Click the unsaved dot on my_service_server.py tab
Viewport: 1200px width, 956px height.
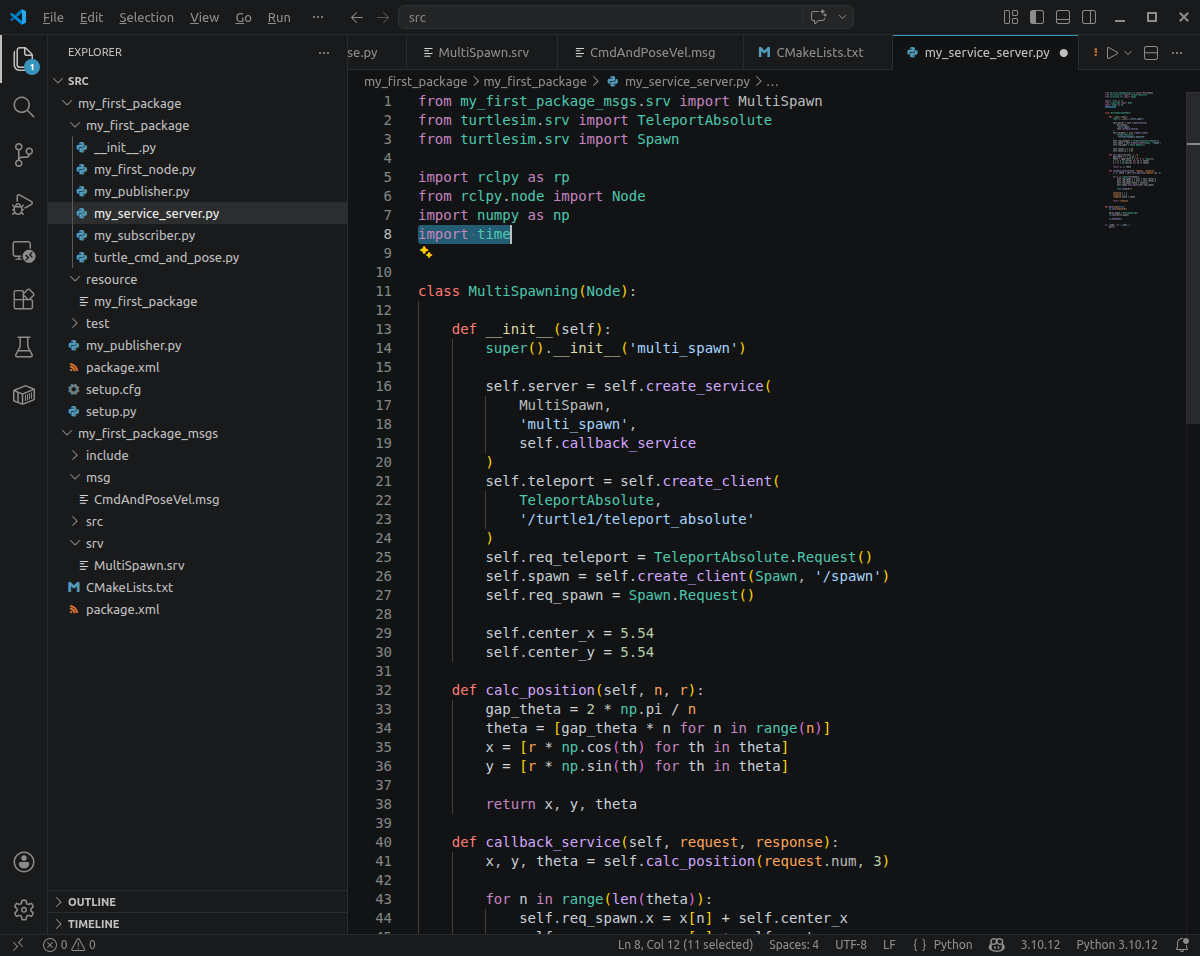[1063, 53]
